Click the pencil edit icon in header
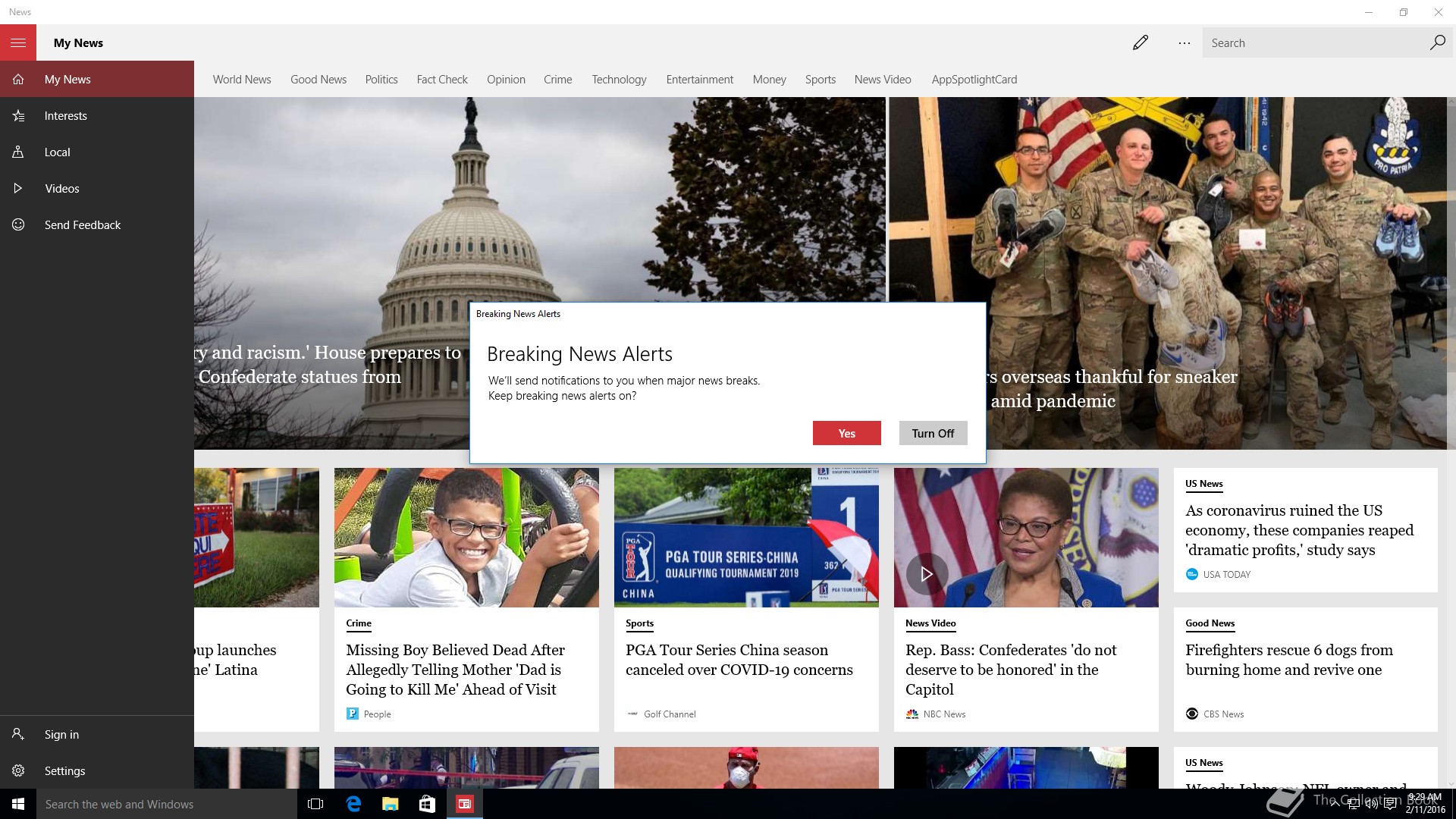Screen dimensions: 1456x819 click(x=1141, y=42)
